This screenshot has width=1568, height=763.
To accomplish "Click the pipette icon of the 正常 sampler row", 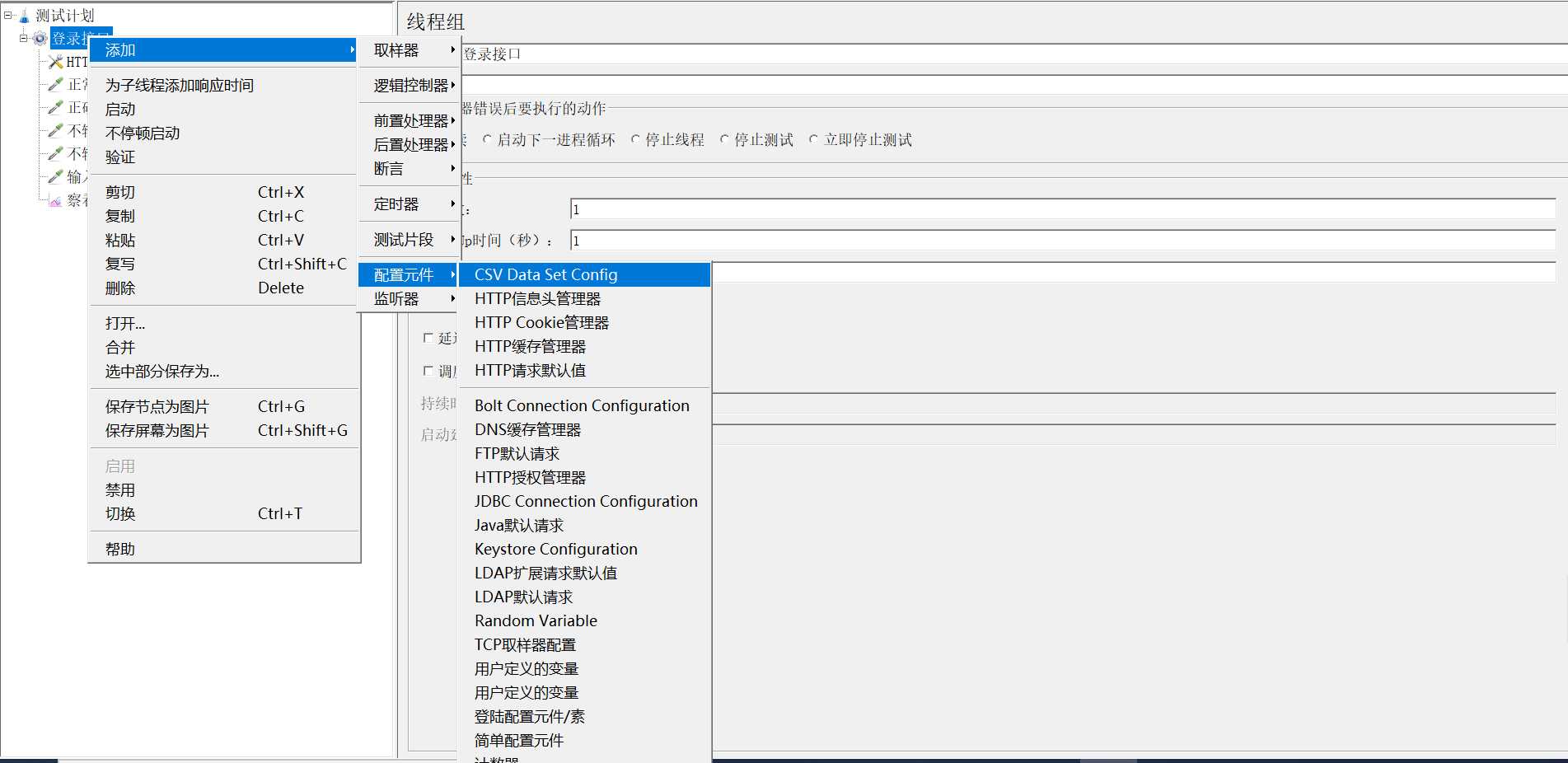I will (x=55, y=84).
